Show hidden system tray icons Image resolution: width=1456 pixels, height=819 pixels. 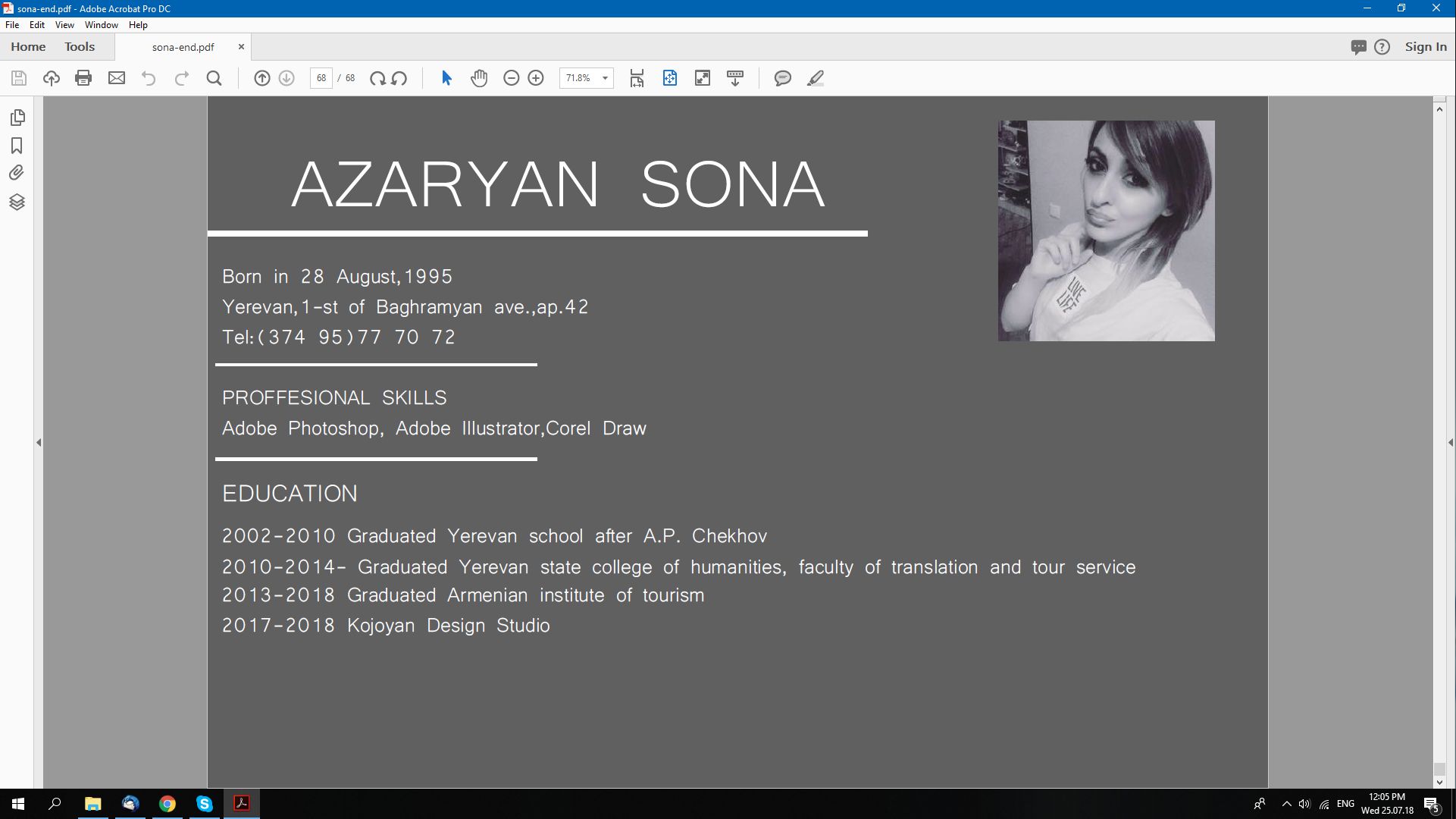point(1286,804)
